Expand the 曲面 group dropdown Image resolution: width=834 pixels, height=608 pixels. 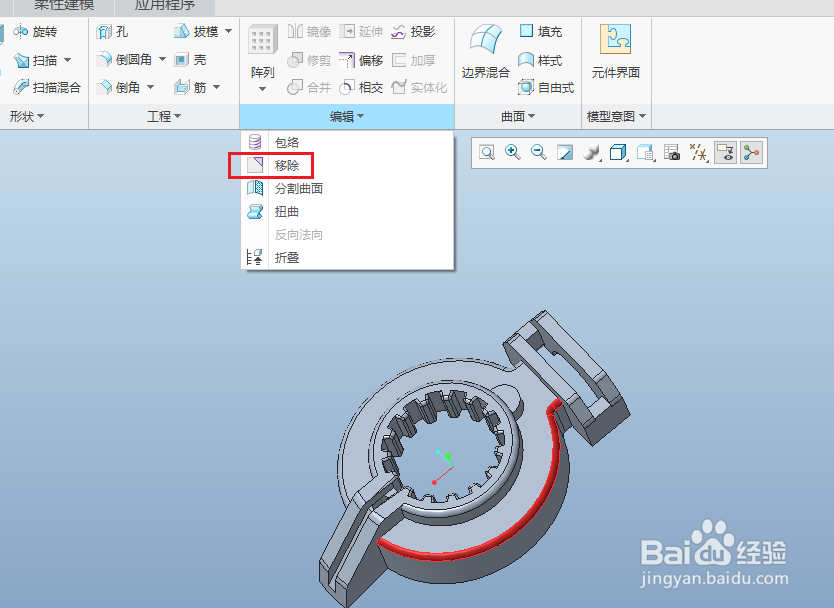coord(518,116)
